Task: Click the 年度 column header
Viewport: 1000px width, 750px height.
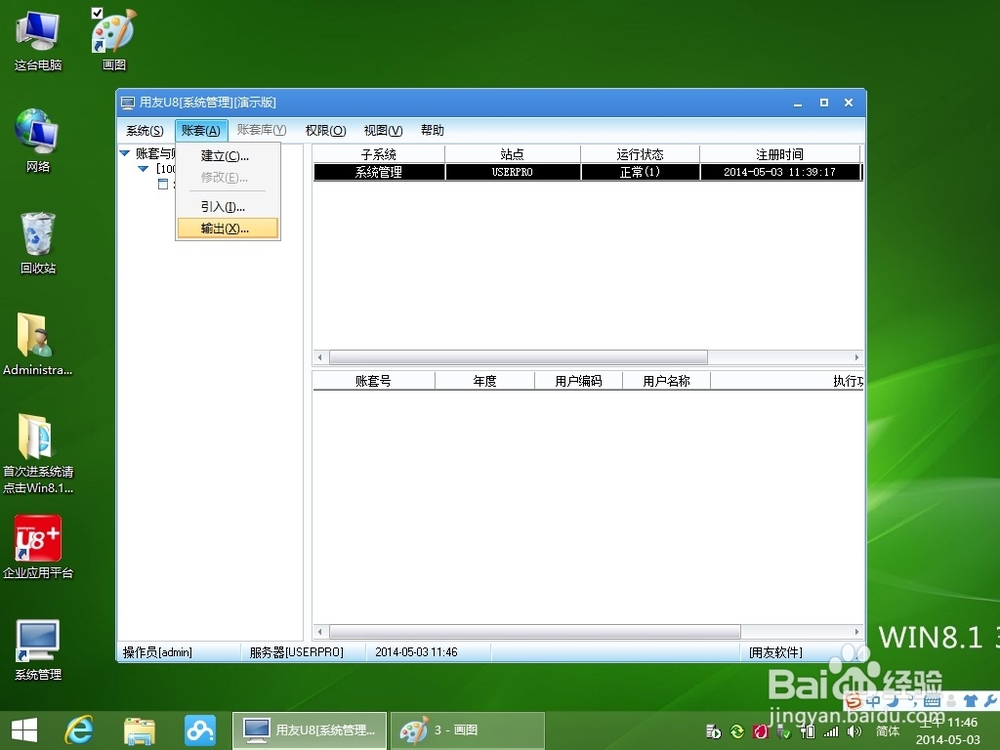Action: click(485, 381)
